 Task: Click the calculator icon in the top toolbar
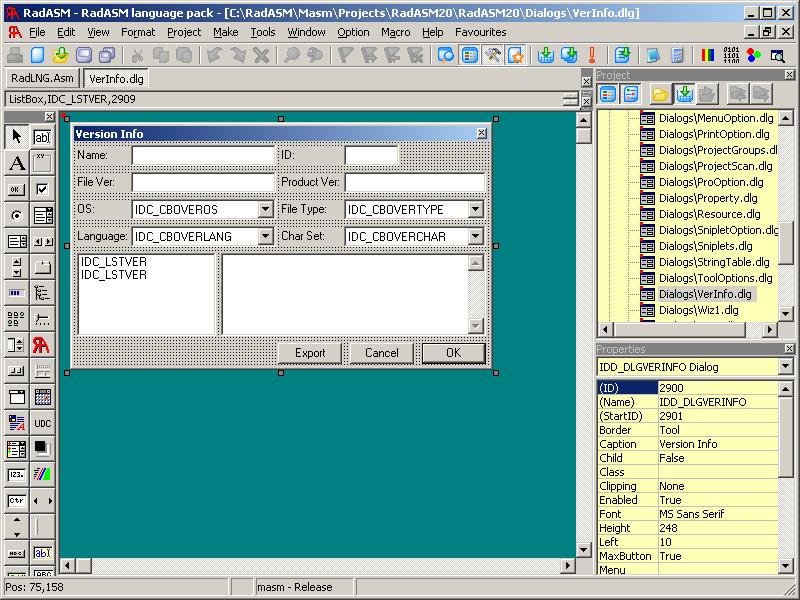[676, 54]
